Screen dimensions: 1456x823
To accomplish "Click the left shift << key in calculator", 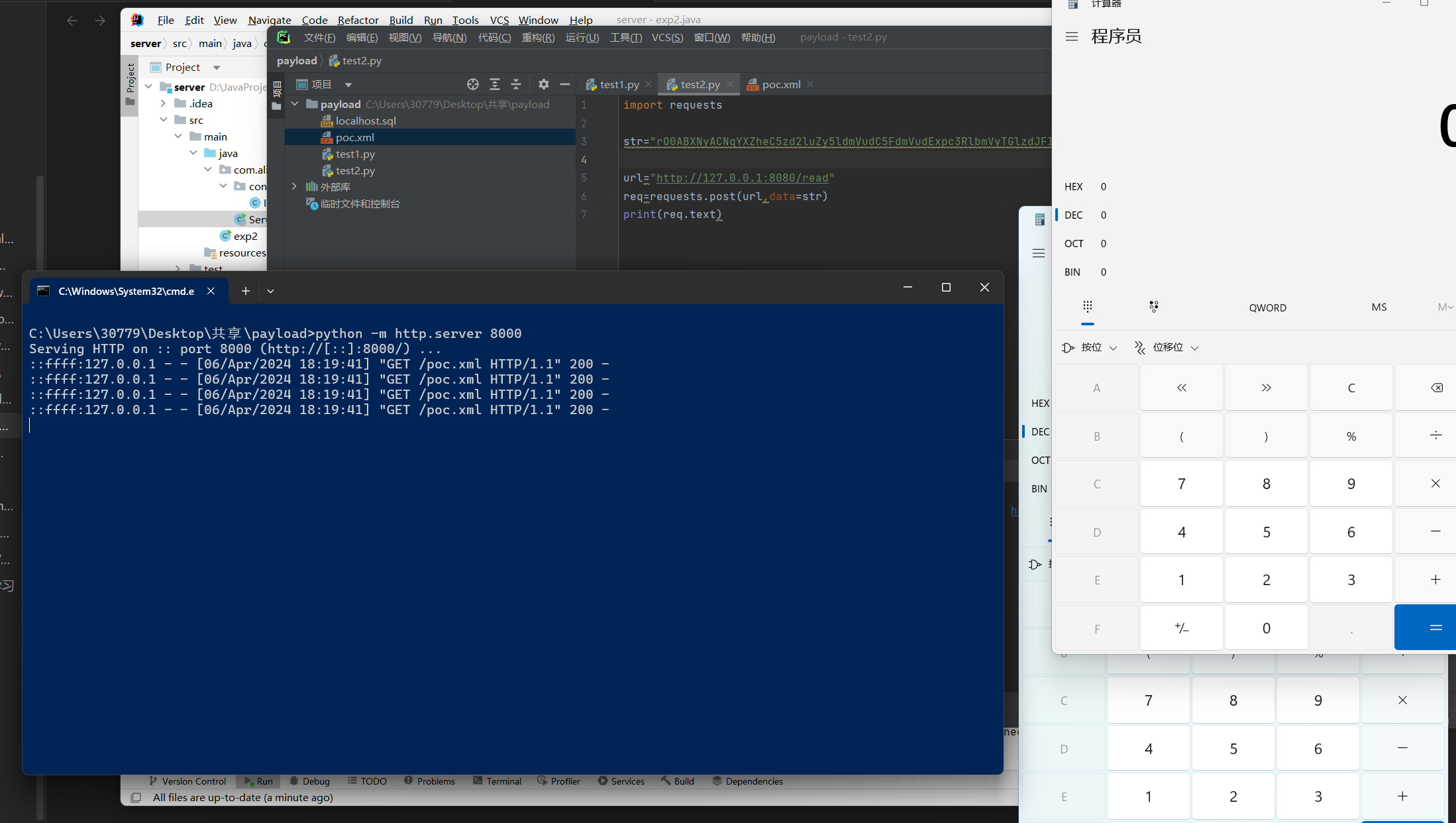I will [x=1182, y=388].
